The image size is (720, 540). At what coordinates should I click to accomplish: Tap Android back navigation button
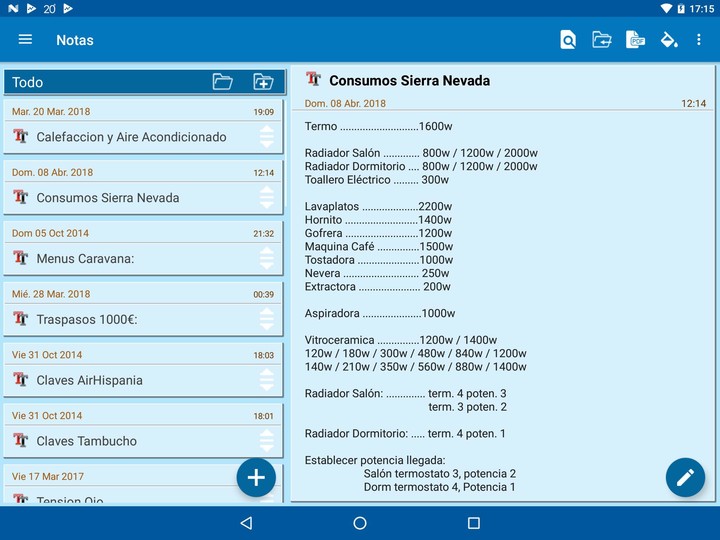coord(247,523)
